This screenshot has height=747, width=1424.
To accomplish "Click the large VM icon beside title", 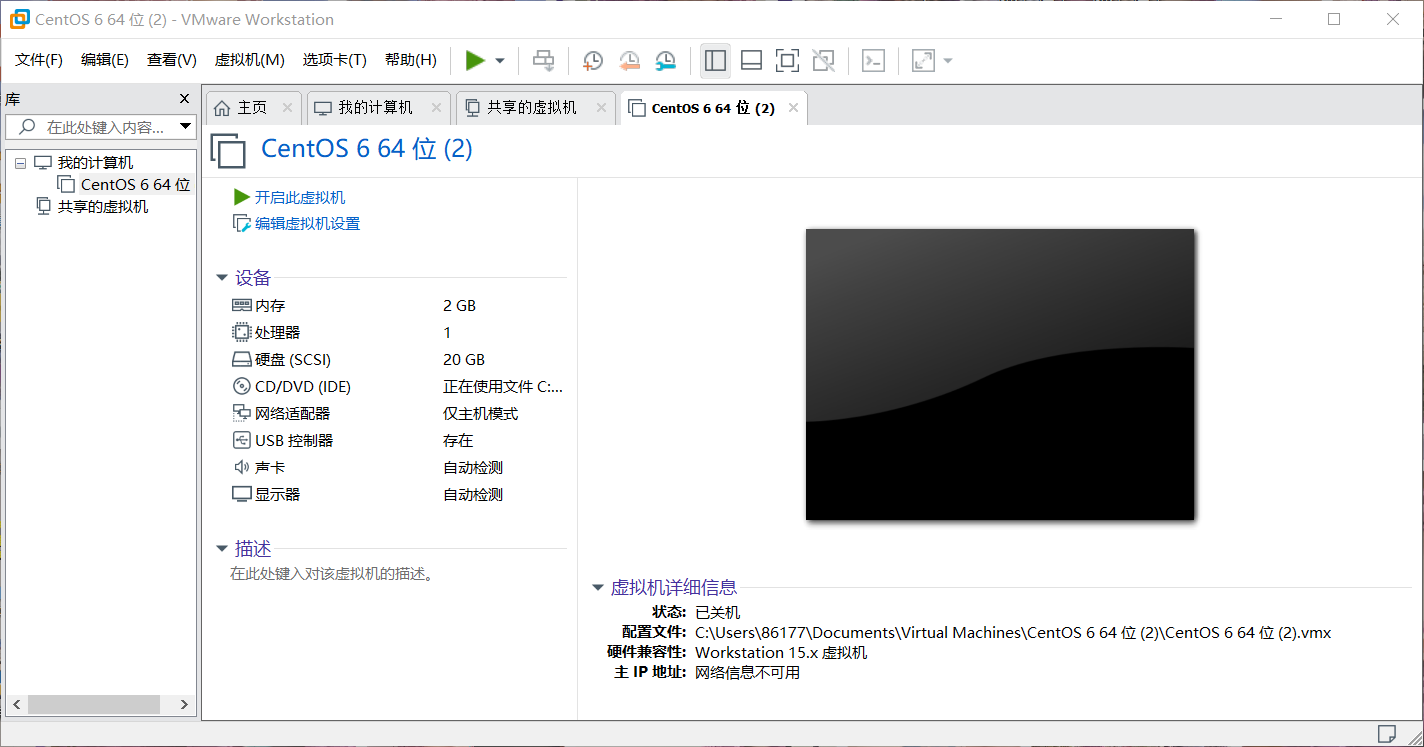I will tap(229, 150).
